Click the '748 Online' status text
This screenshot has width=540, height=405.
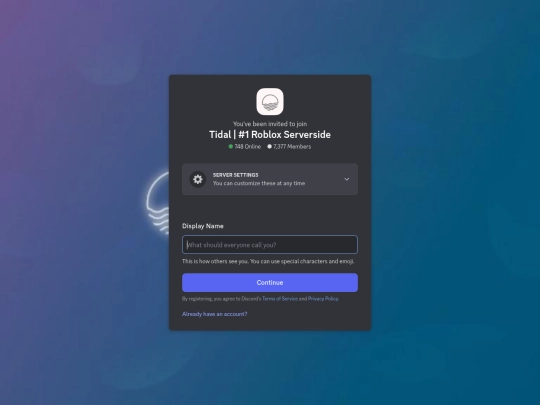(248, 146)
